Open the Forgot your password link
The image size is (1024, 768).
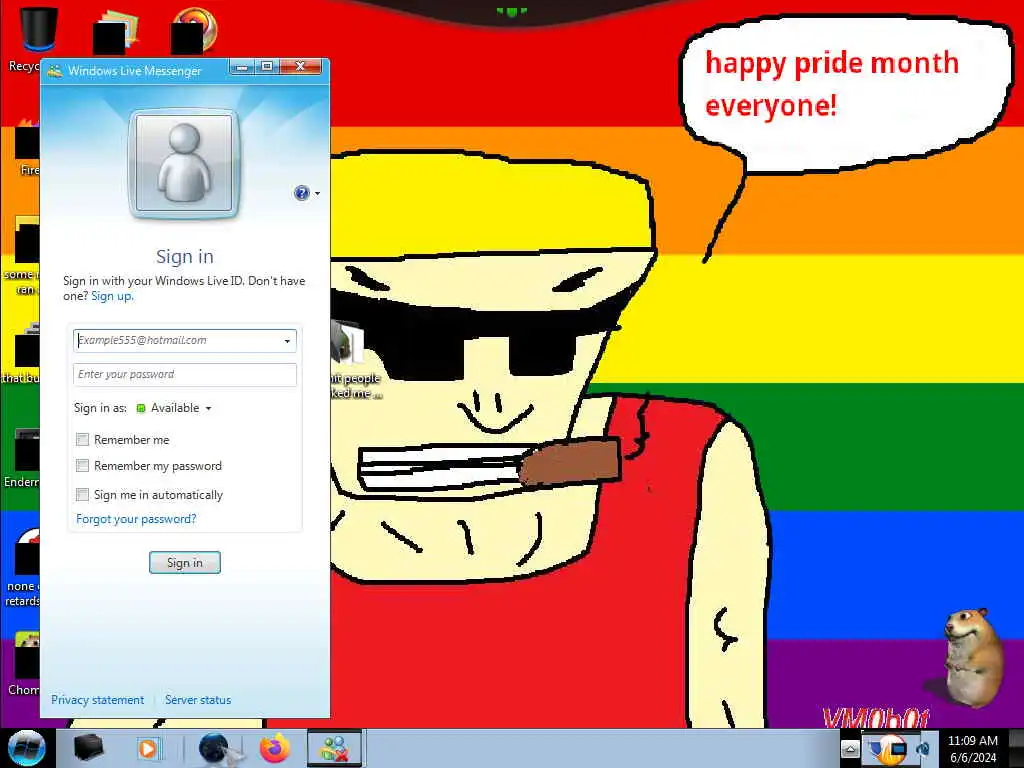pyautogui.click(x=136, y=519)
